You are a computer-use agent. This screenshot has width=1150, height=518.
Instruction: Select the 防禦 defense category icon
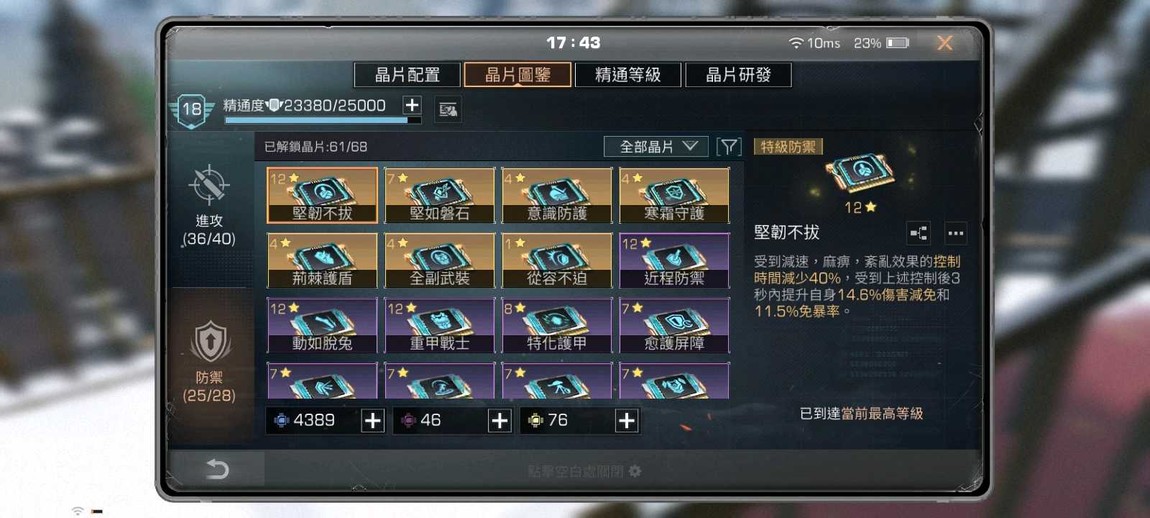click(x=210, y=341)
